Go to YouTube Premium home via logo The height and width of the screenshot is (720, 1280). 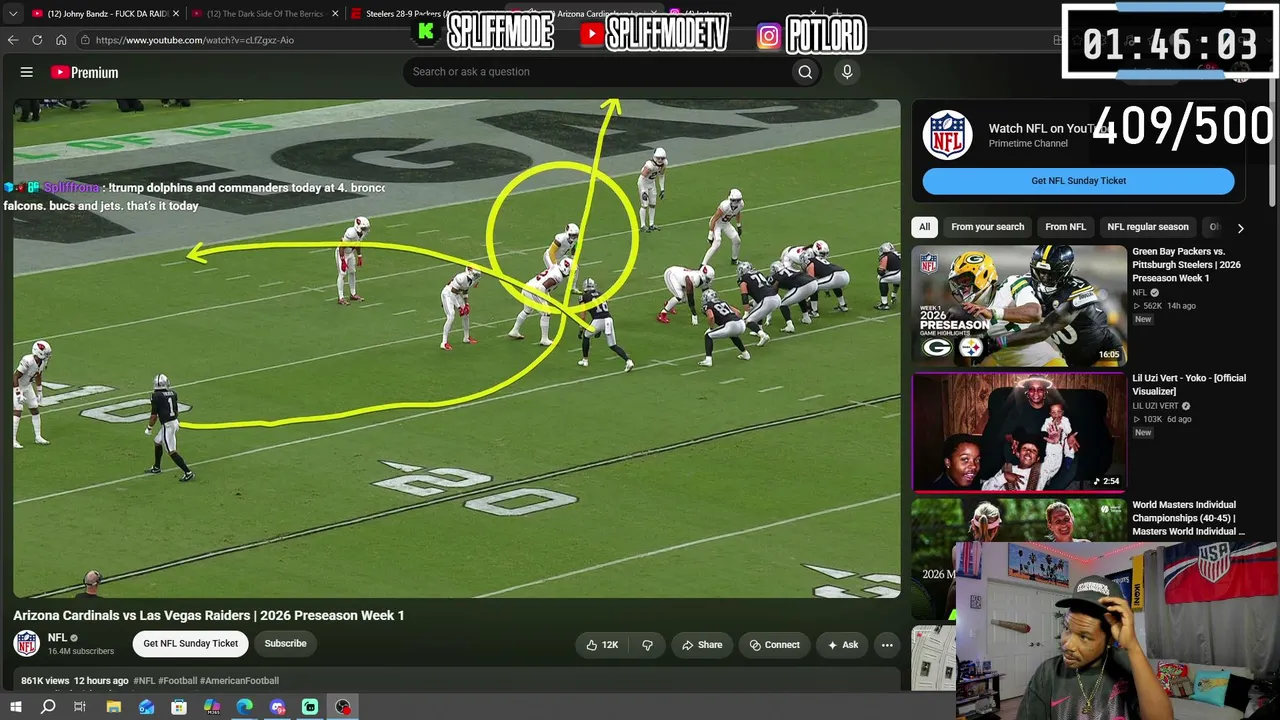(85, 72)
